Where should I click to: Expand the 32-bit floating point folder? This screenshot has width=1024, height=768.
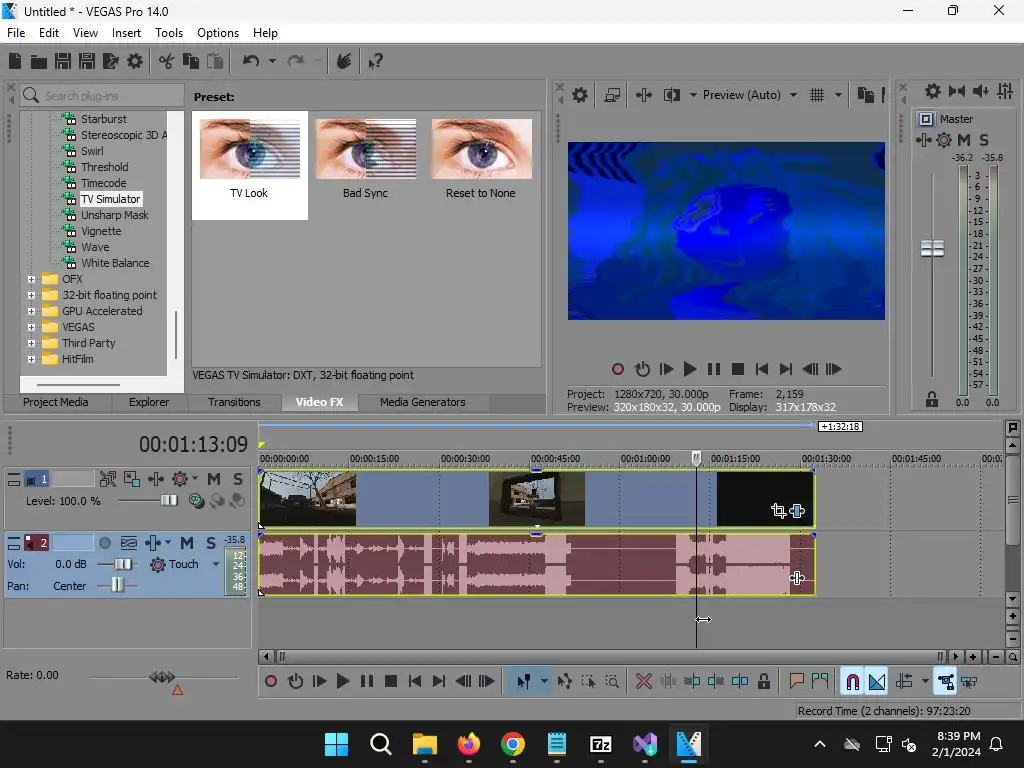click(31, 295)
